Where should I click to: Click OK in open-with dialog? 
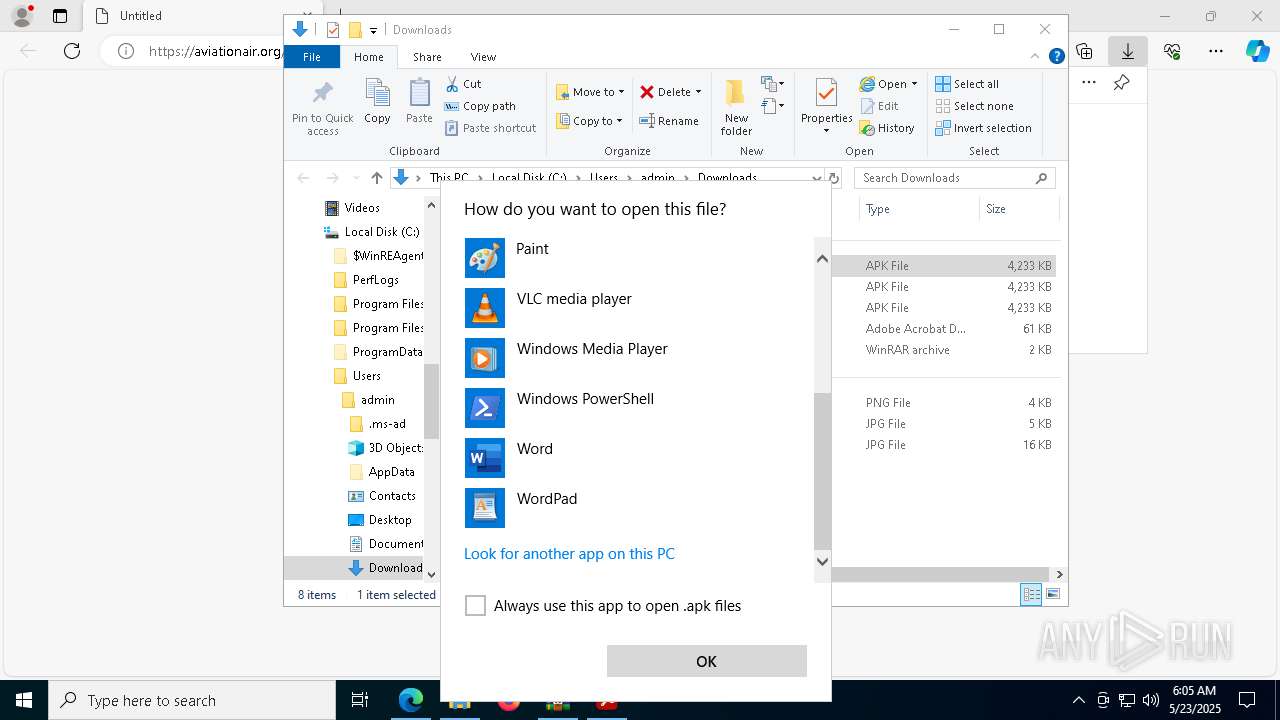[x=706, y=661]
